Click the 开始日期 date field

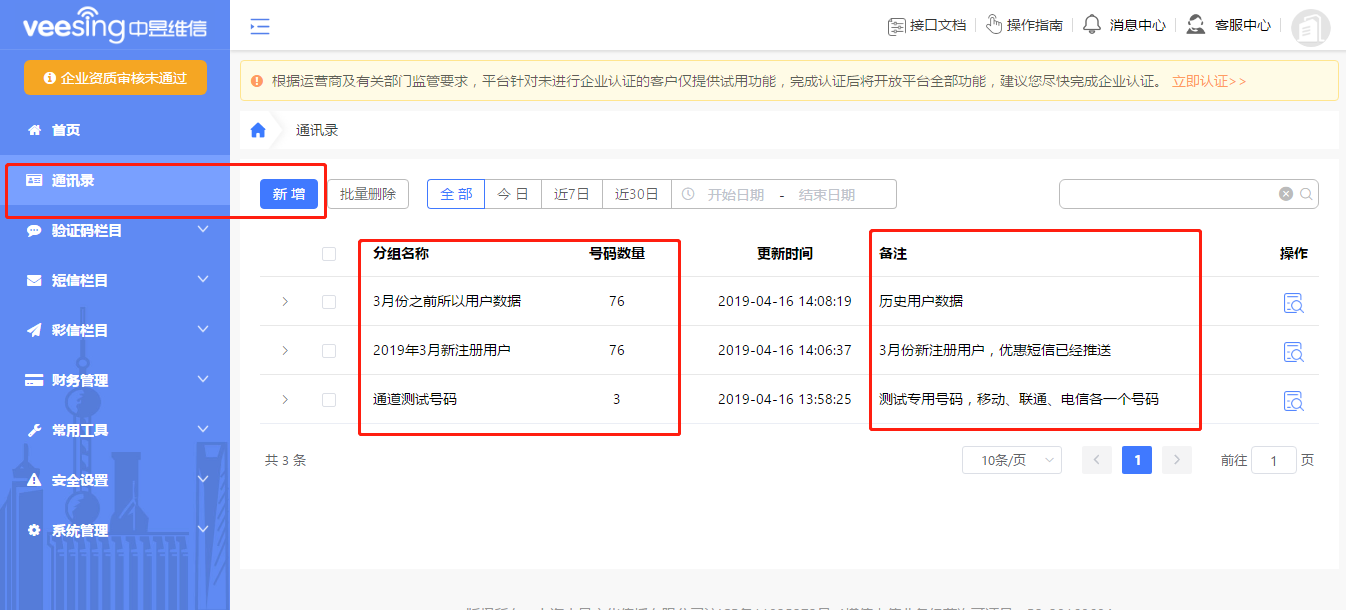click(x=736, y=195)
